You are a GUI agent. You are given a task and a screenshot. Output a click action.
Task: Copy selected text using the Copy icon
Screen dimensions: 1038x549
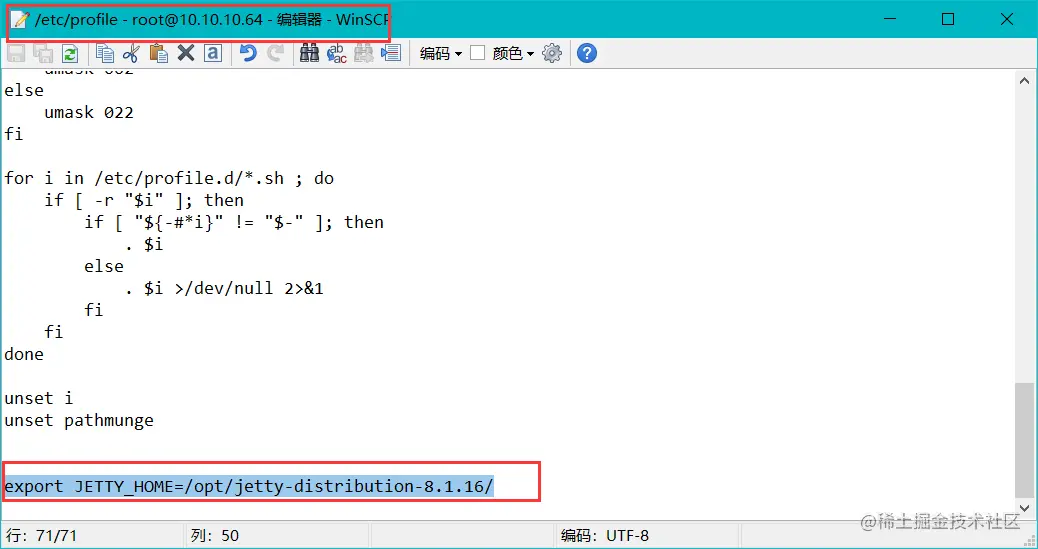point(105,53)
